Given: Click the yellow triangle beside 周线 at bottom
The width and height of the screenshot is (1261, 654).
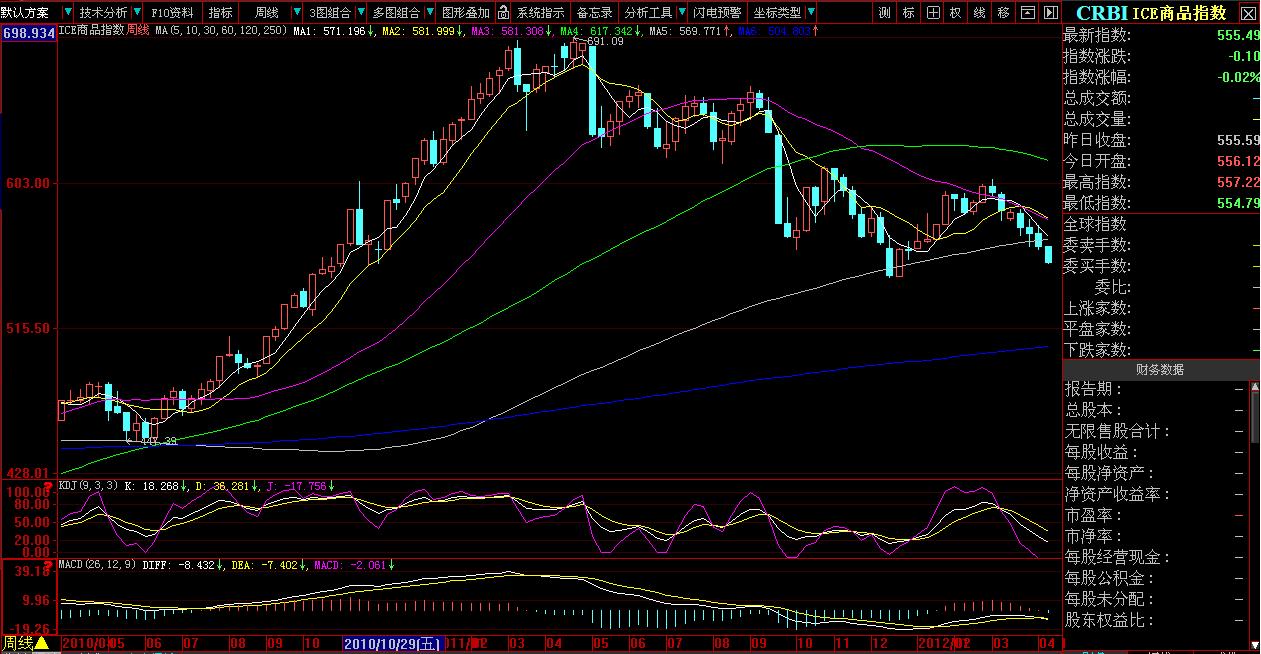Looking at the screenshot, I should (42, 643).
